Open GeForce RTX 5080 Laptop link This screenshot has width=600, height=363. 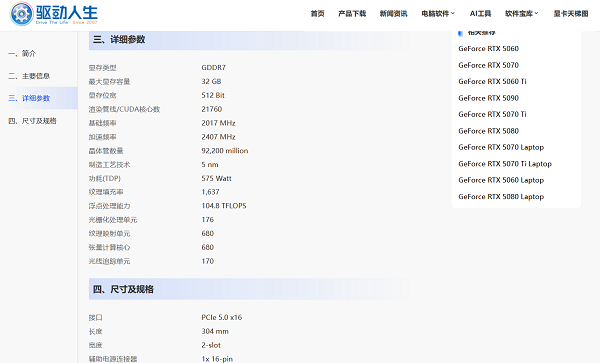tap(501, 197)
